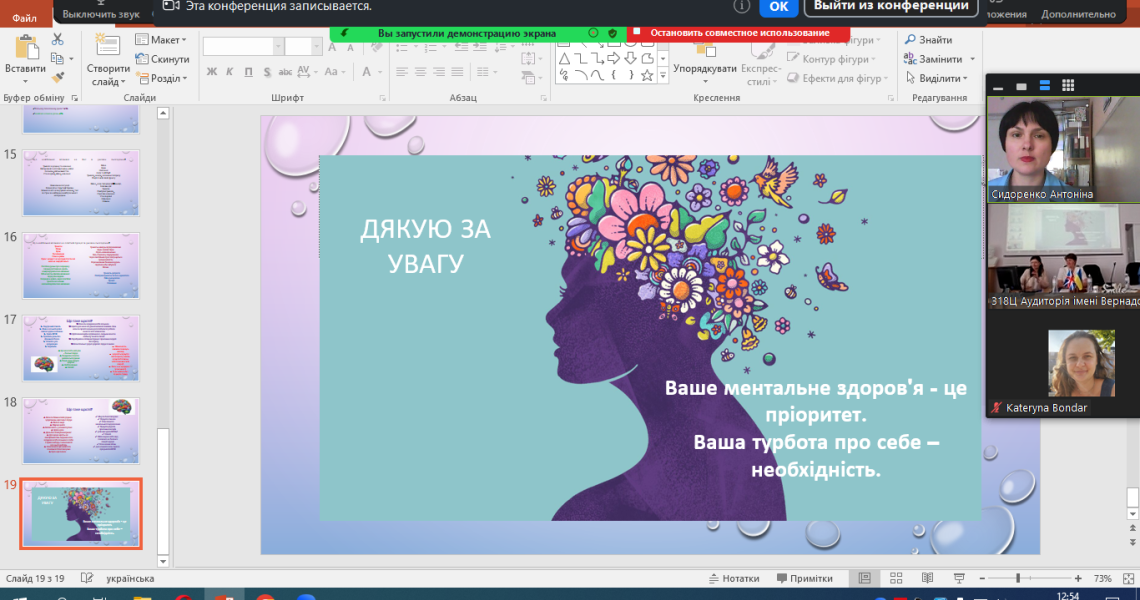Screen dimensions: 1140x600
Task: Toggle underline П formatting
Action: point(249,71)
